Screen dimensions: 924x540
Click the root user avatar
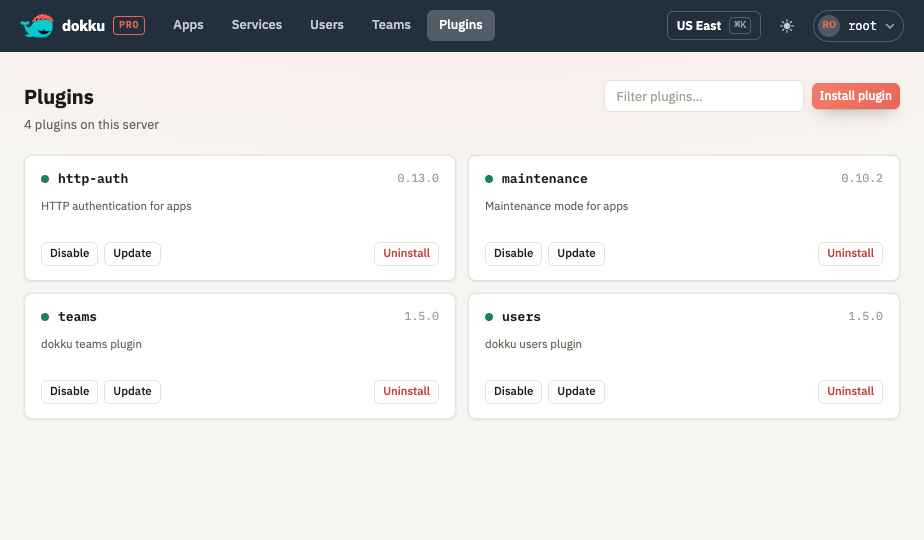pyautogui.click(x=829, y=25)
